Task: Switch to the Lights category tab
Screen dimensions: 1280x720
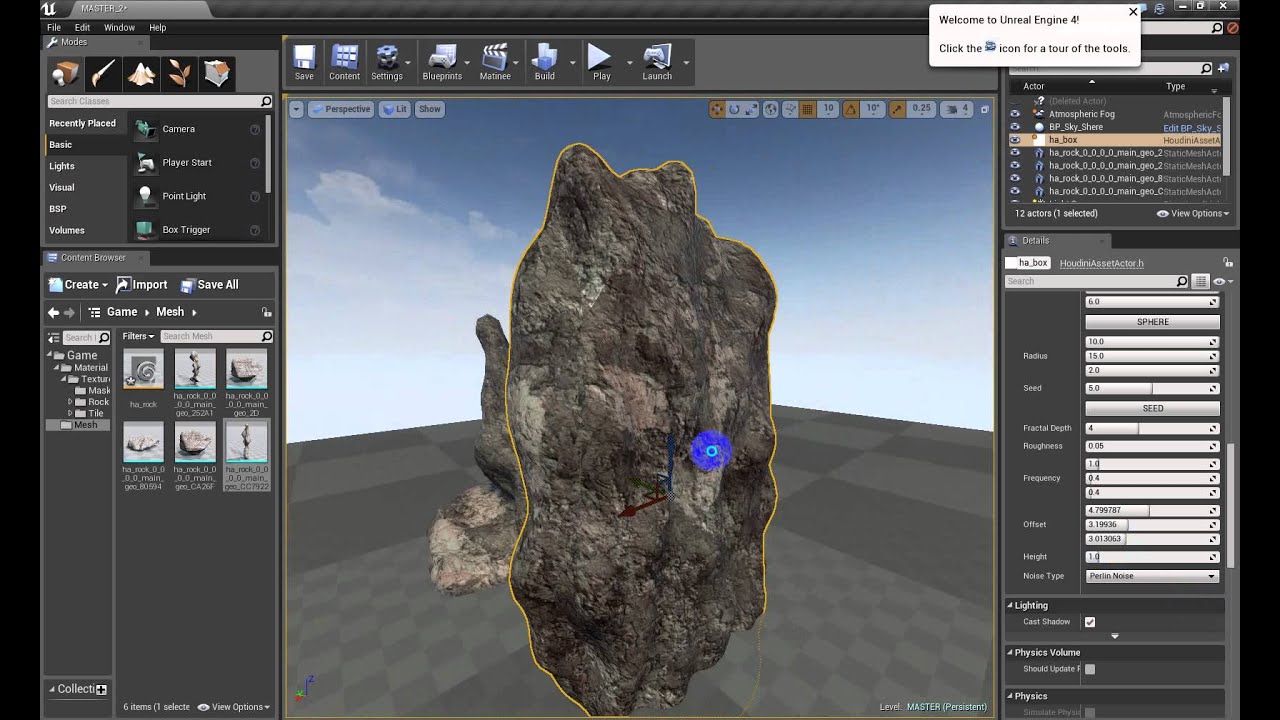Action: tap(62, 166)
